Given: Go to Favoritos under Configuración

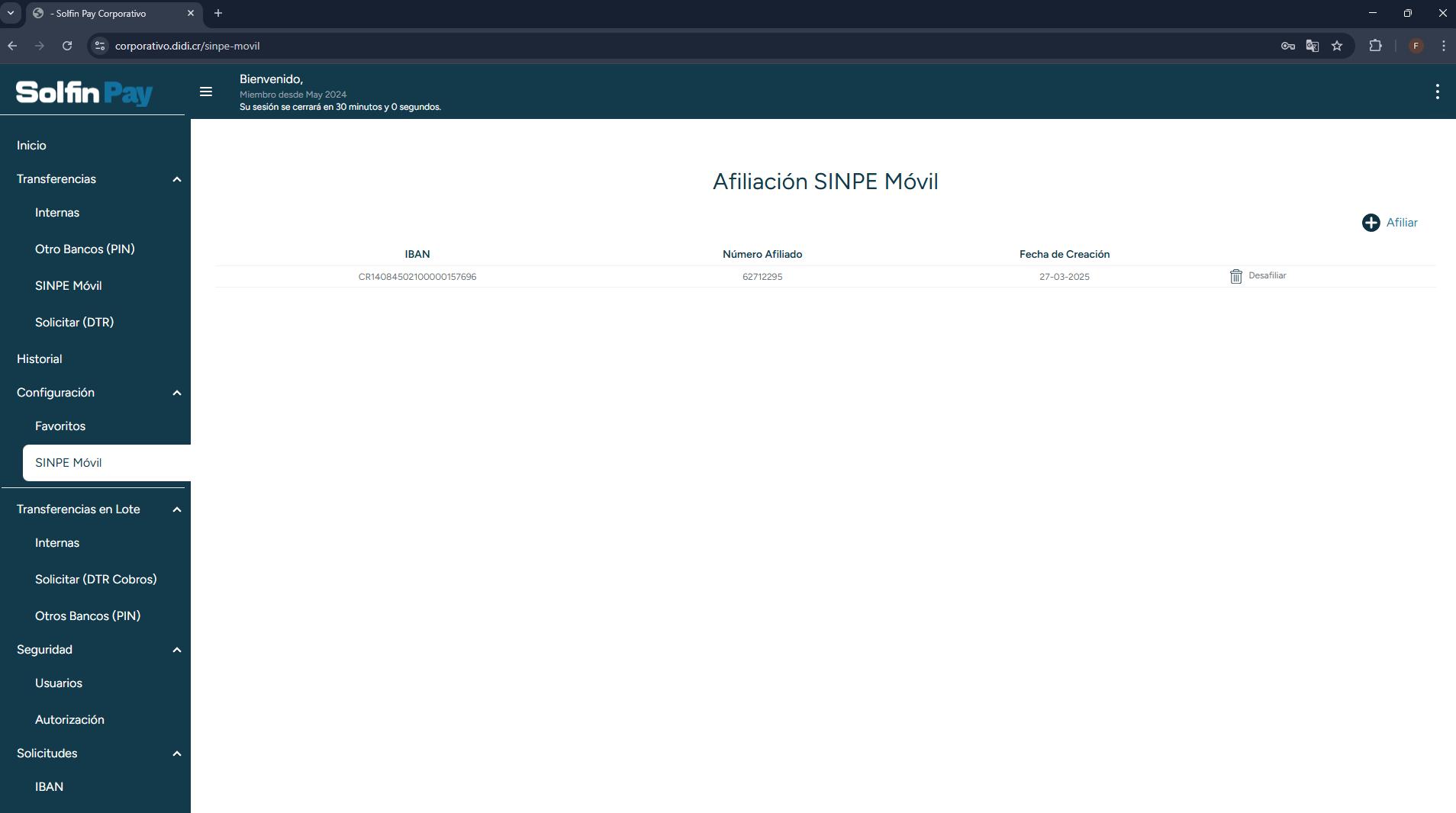Looking at the screenshot, I should tap(60, 426).
